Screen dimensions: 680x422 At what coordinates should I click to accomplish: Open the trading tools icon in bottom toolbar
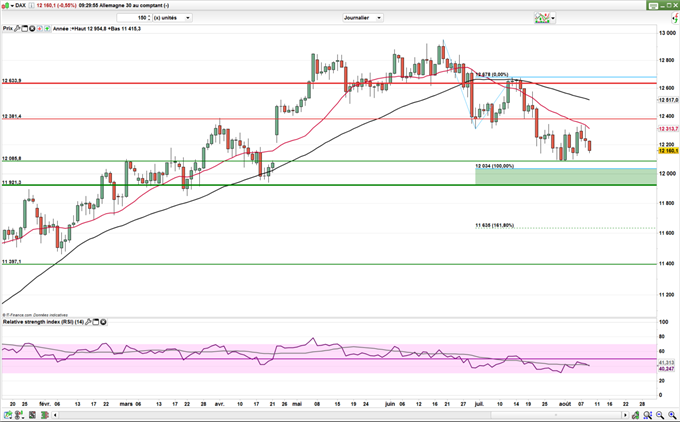[x=20, y=415]
